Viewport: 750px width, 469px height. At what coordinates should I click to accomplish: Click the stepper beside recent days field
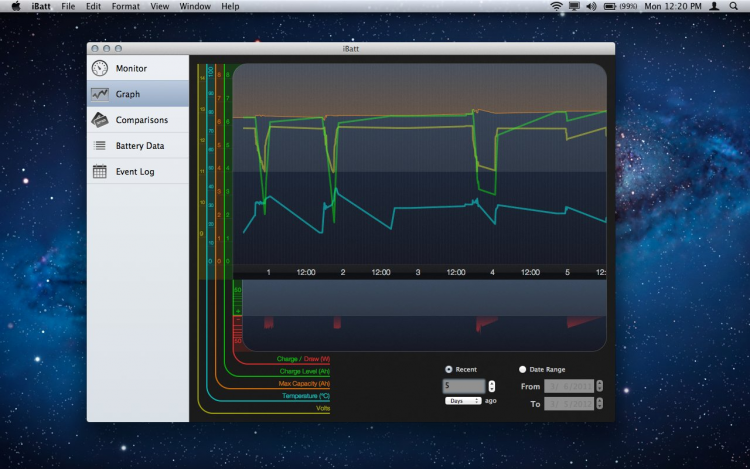point(491,386)
